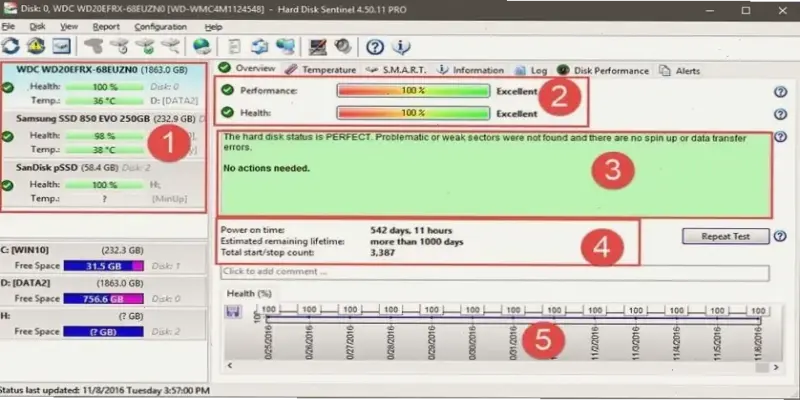Click the help icon beside the Health bar
Screen dimensions: 800x400
click(780, 113)
